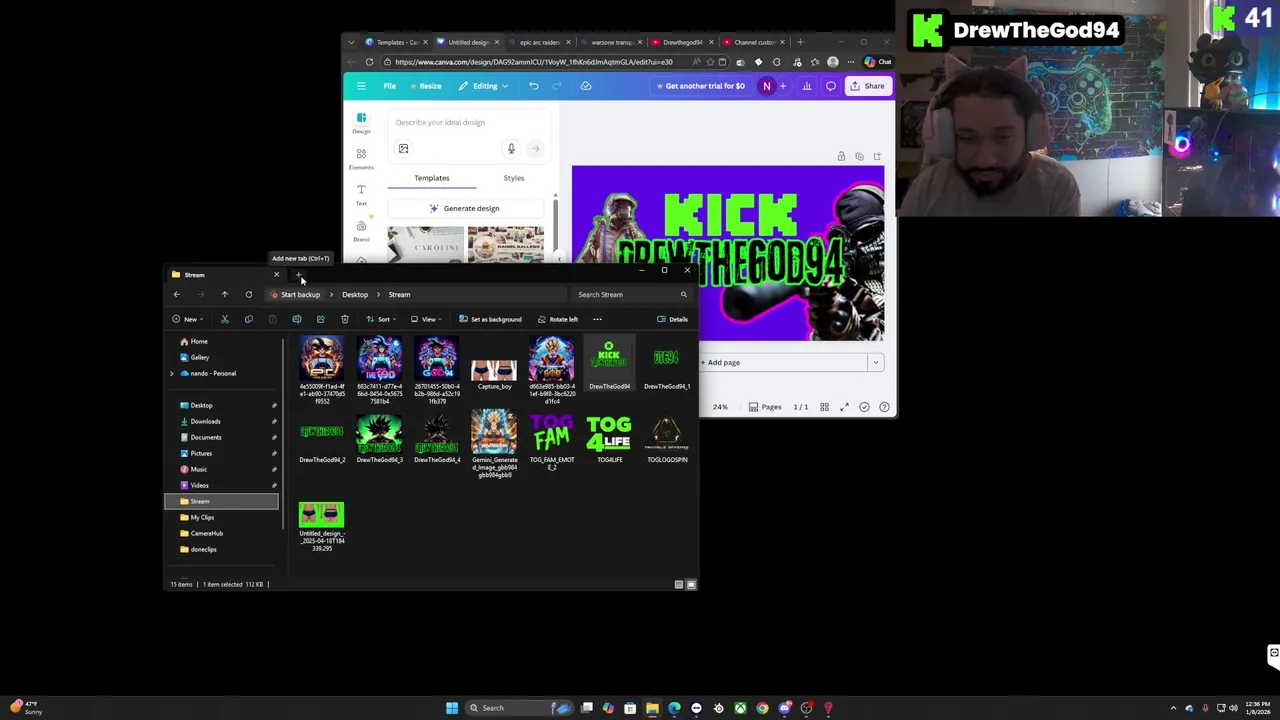1280x720 pixels.
Task: Open Xbox app from the taskbar
Action: pyautogui.click(x=740, y=708)
